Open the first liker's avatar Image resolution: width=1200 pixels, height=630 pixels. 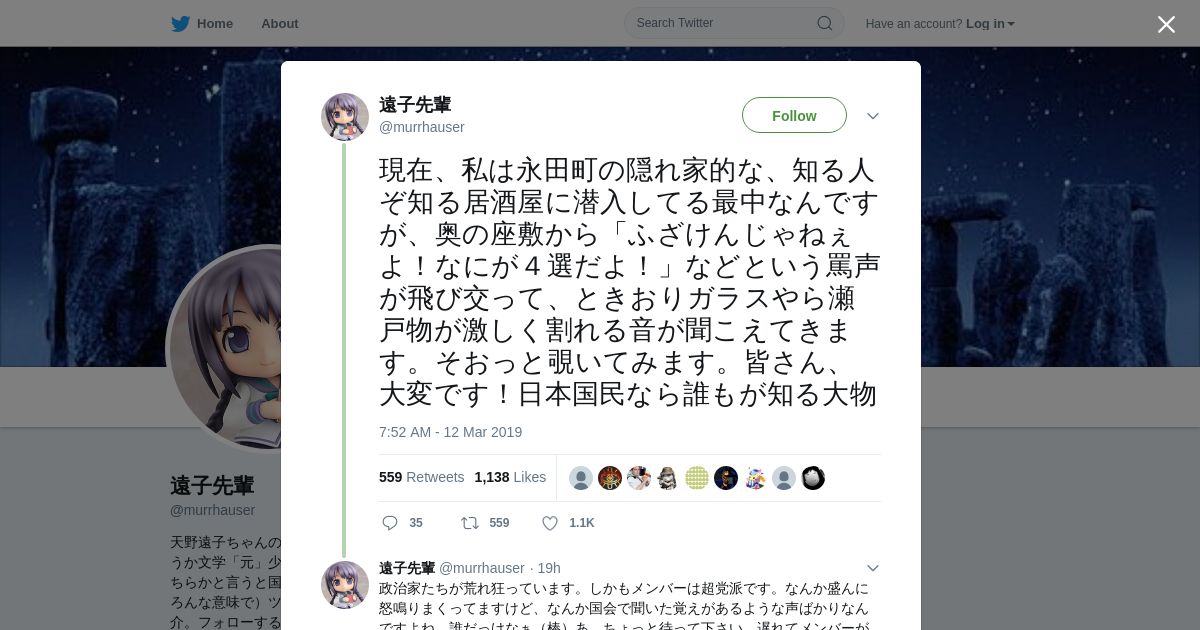pos(581,478)
